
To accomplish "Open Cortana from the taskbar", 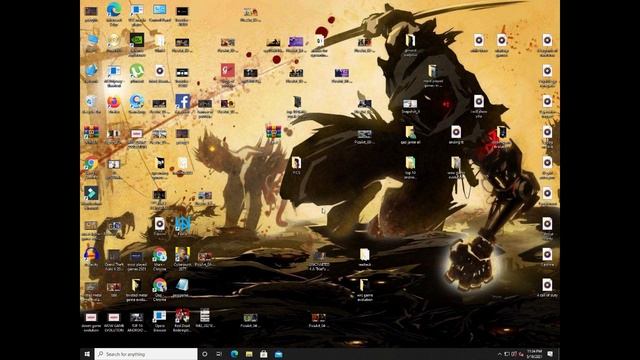I will [205, 354].
